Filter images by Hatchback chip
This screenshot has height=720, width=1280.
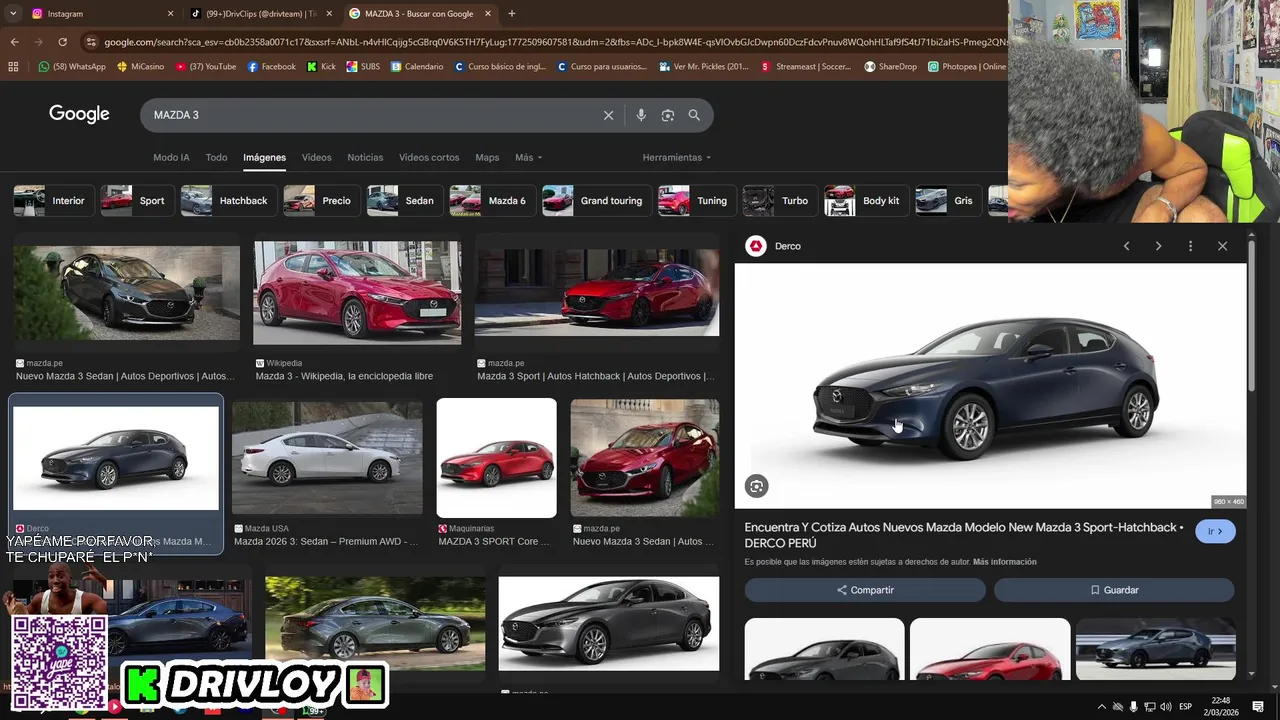(227, 201)
